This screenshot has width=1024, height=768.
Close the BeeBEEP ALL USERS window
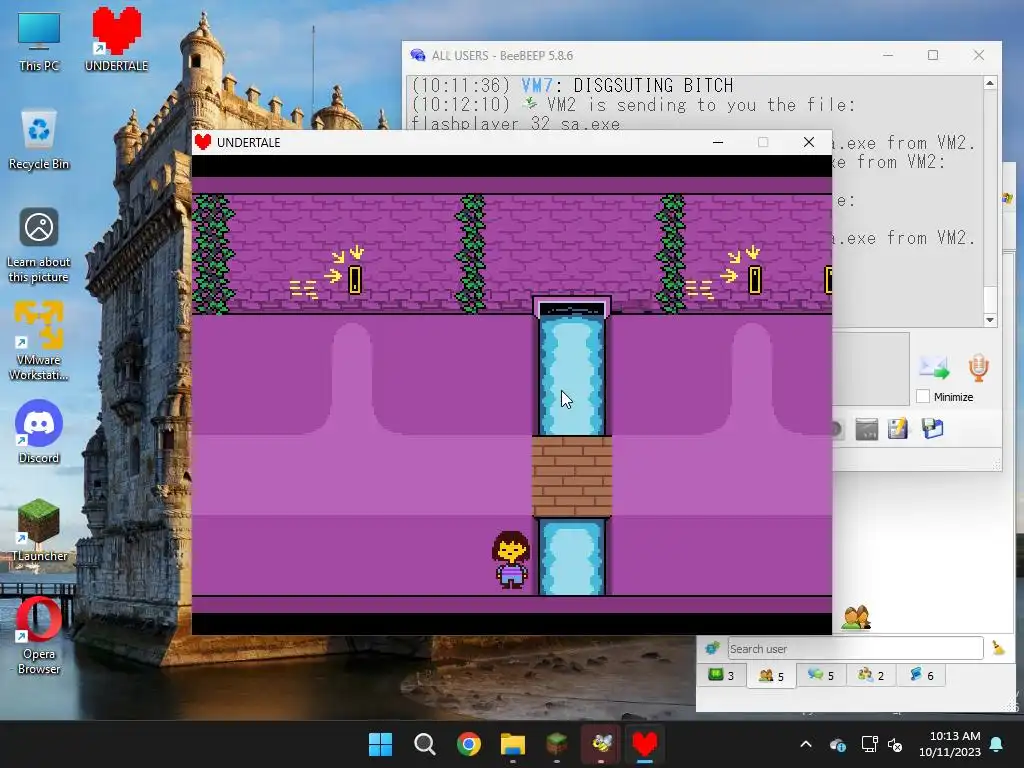978,56
